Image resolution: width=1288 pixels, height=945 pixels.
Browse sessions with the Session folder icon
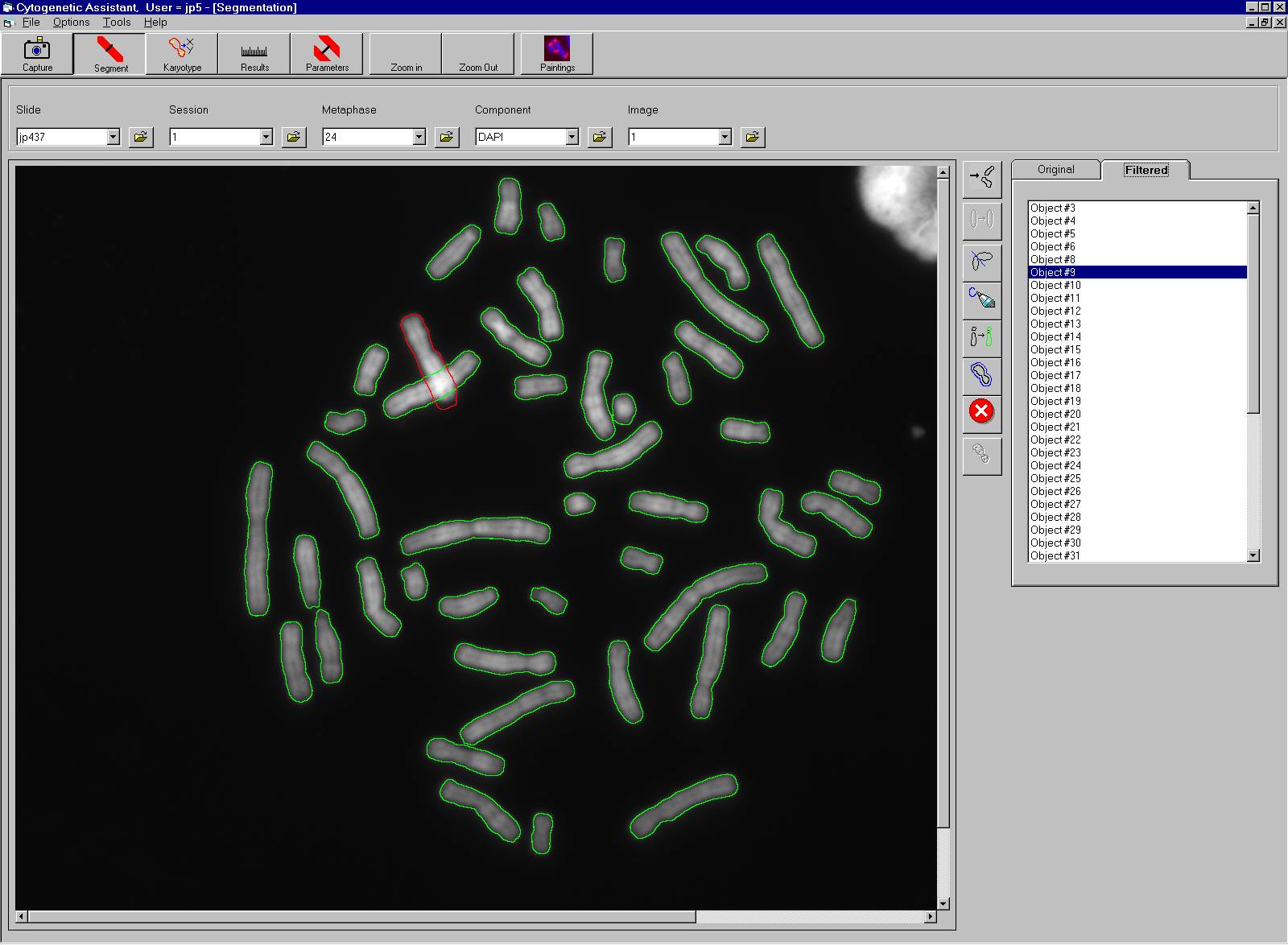pyautogui.click(x=294, y=137)
